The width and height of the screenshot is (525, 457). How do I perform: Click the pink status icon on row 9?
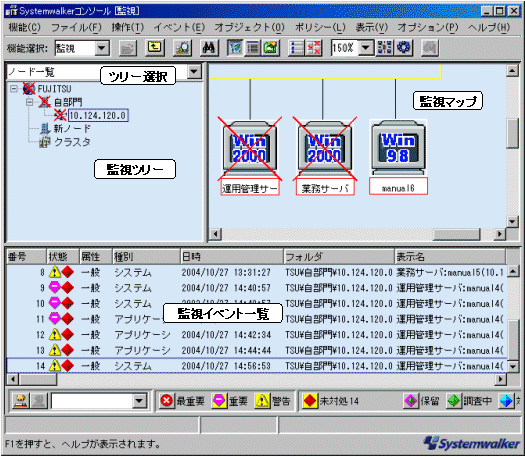tap(55, 287)
